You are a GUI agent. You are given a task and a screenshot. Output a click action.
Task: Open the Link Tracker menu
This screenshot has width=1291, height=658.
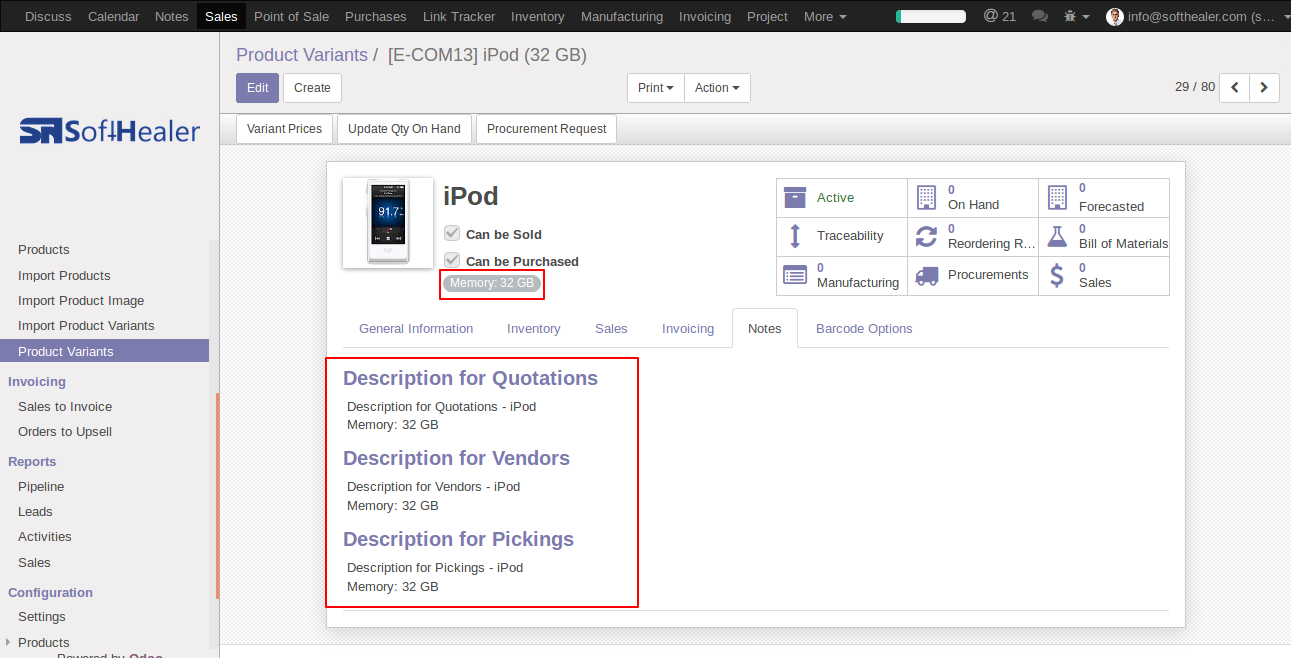tap(459, 16)
